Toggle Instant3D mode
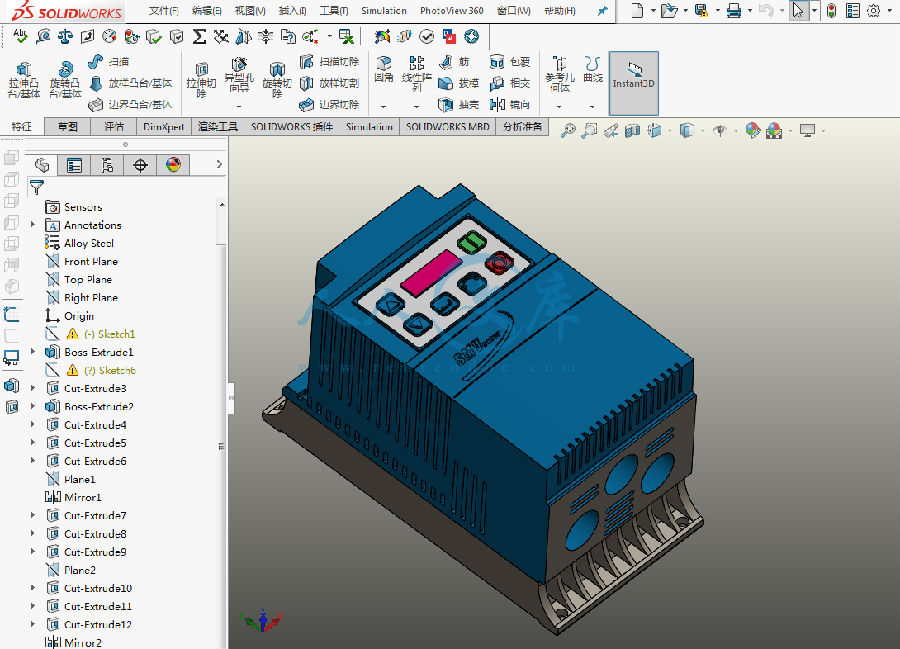 pyautogui.click(x=633, y=83)
